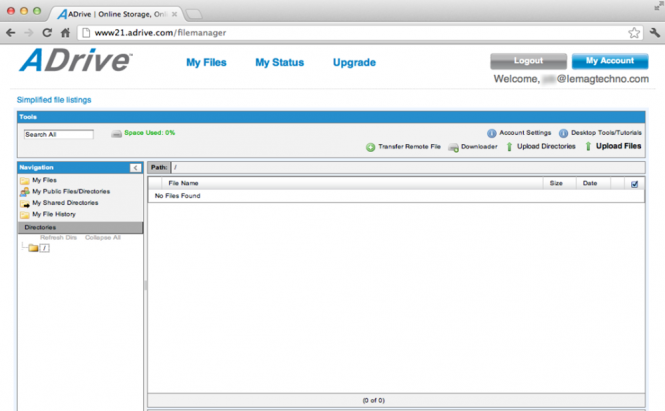Image resolution: width=665 pixels, height=411 pixels.
Task: Select My Public Files/Directories in Navigation
Action: pos(71,192)
